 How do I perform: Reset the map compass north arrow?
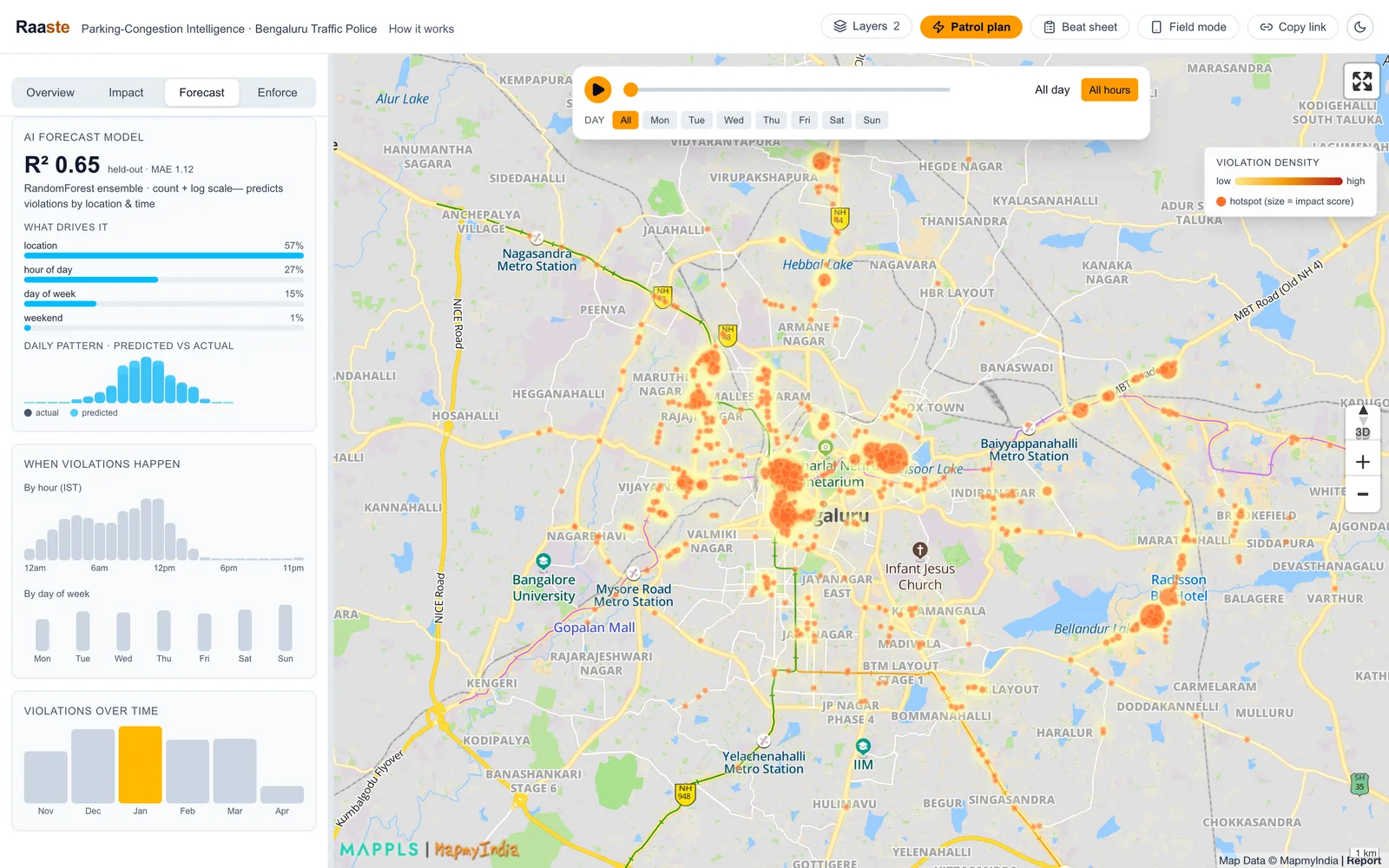[x=1362, y=411]
